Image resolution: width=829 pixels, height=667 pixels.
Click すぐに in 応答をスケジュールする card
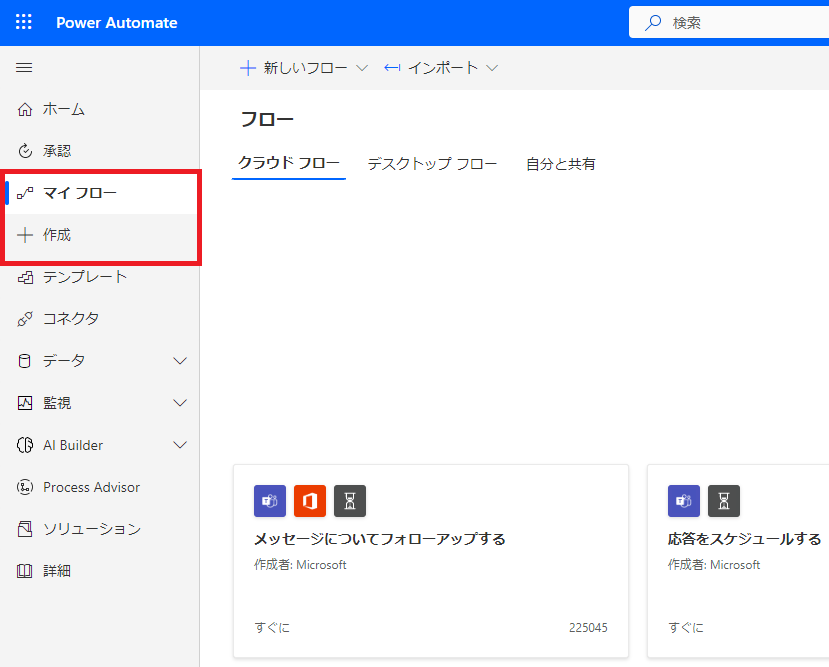pyautogui.click(x=686, y=627)
